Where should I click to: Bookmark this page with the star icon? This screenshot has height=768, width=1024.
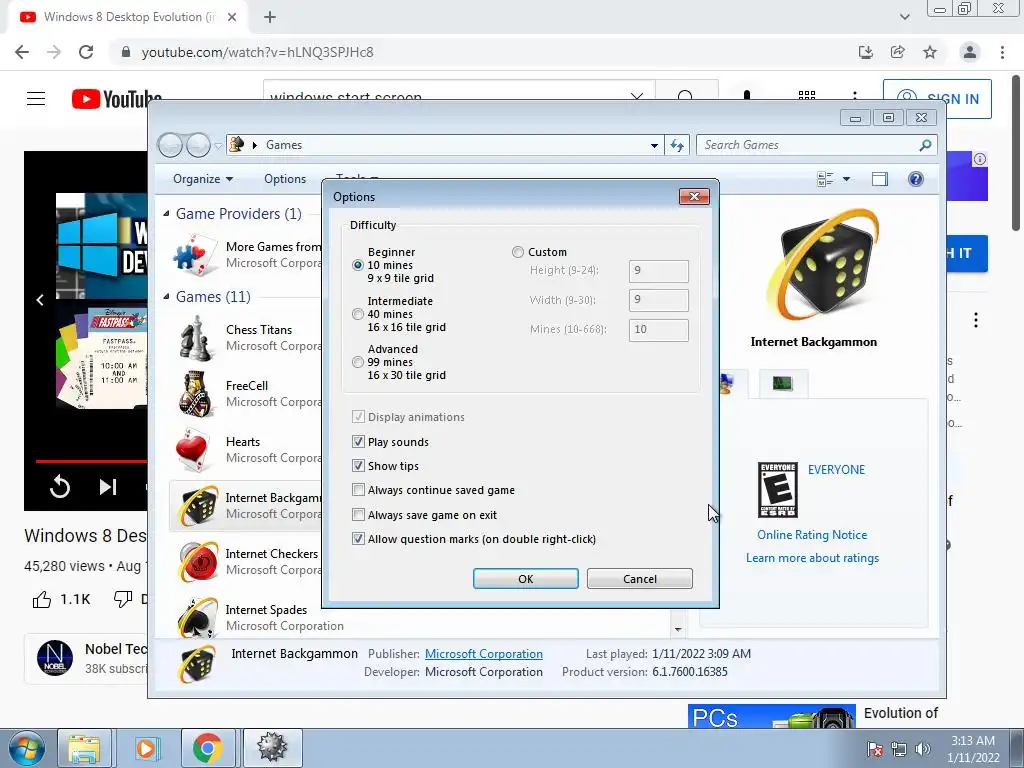[930, 52]
